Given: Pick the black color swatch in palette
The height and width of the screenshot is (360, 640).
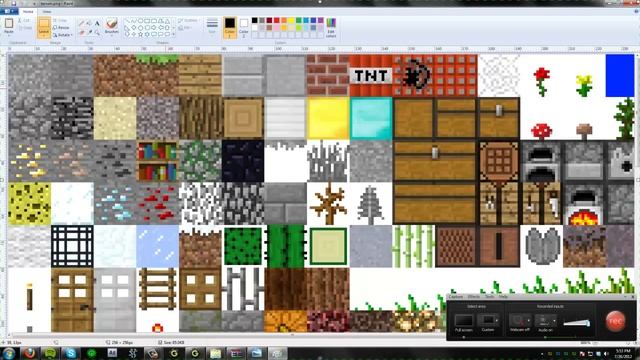Looking at the screenshot, I should coord(255,20).
